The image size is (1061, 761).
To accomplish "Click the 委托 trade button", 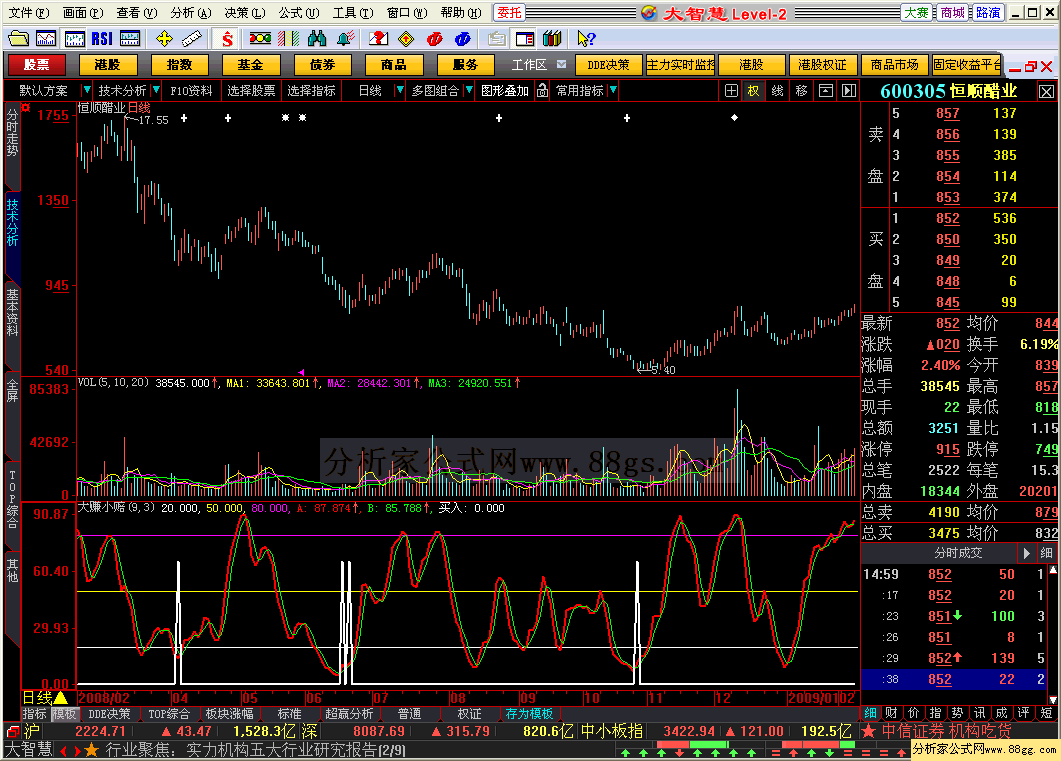I will click(509, 12).
